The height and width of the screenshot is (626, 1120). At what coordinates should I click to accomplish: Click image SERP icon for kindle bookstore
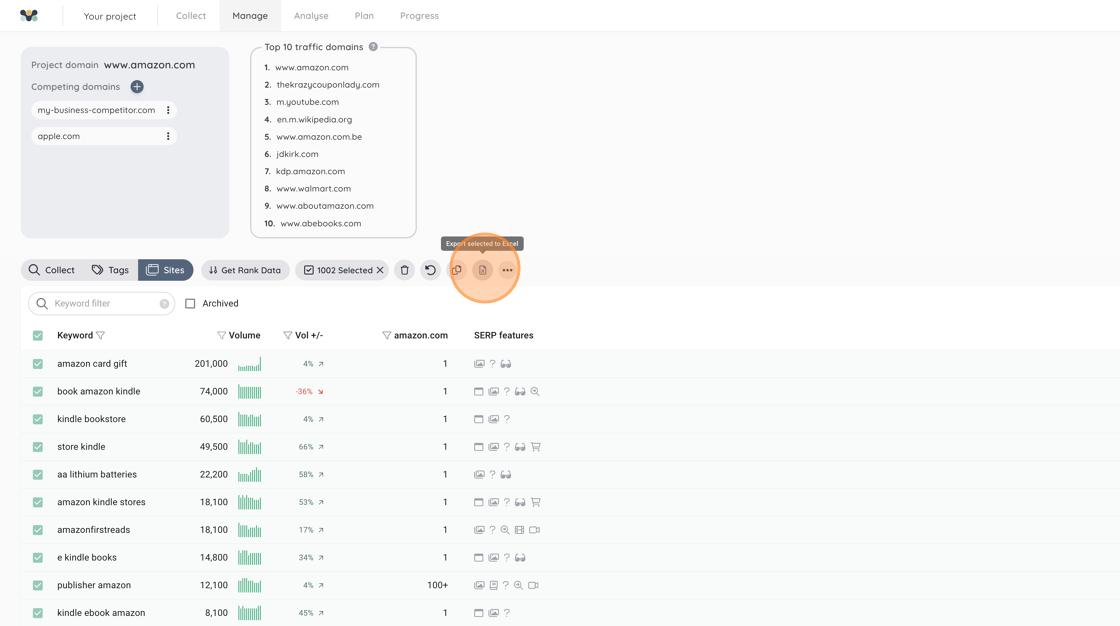coord(494,419)
